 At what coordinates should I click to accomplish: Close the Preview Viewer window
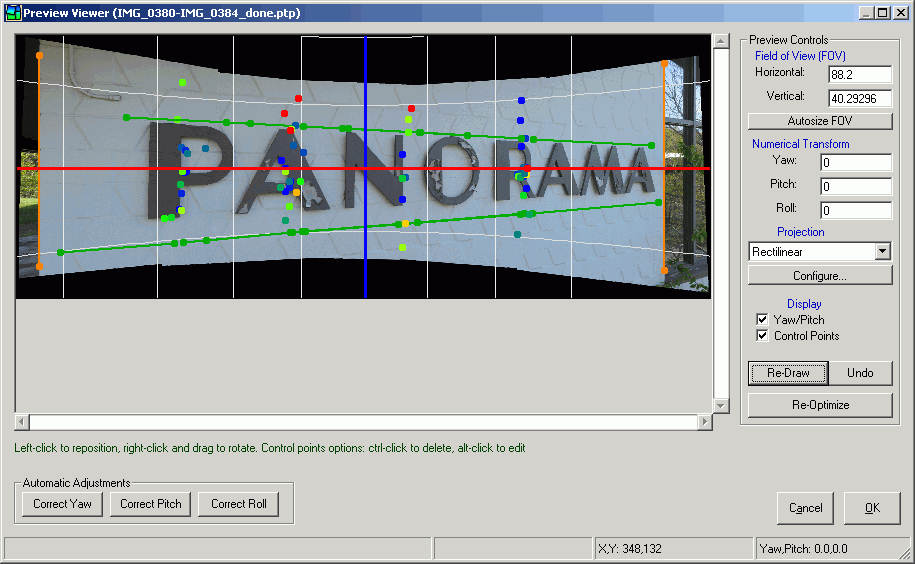coord(900,13)
